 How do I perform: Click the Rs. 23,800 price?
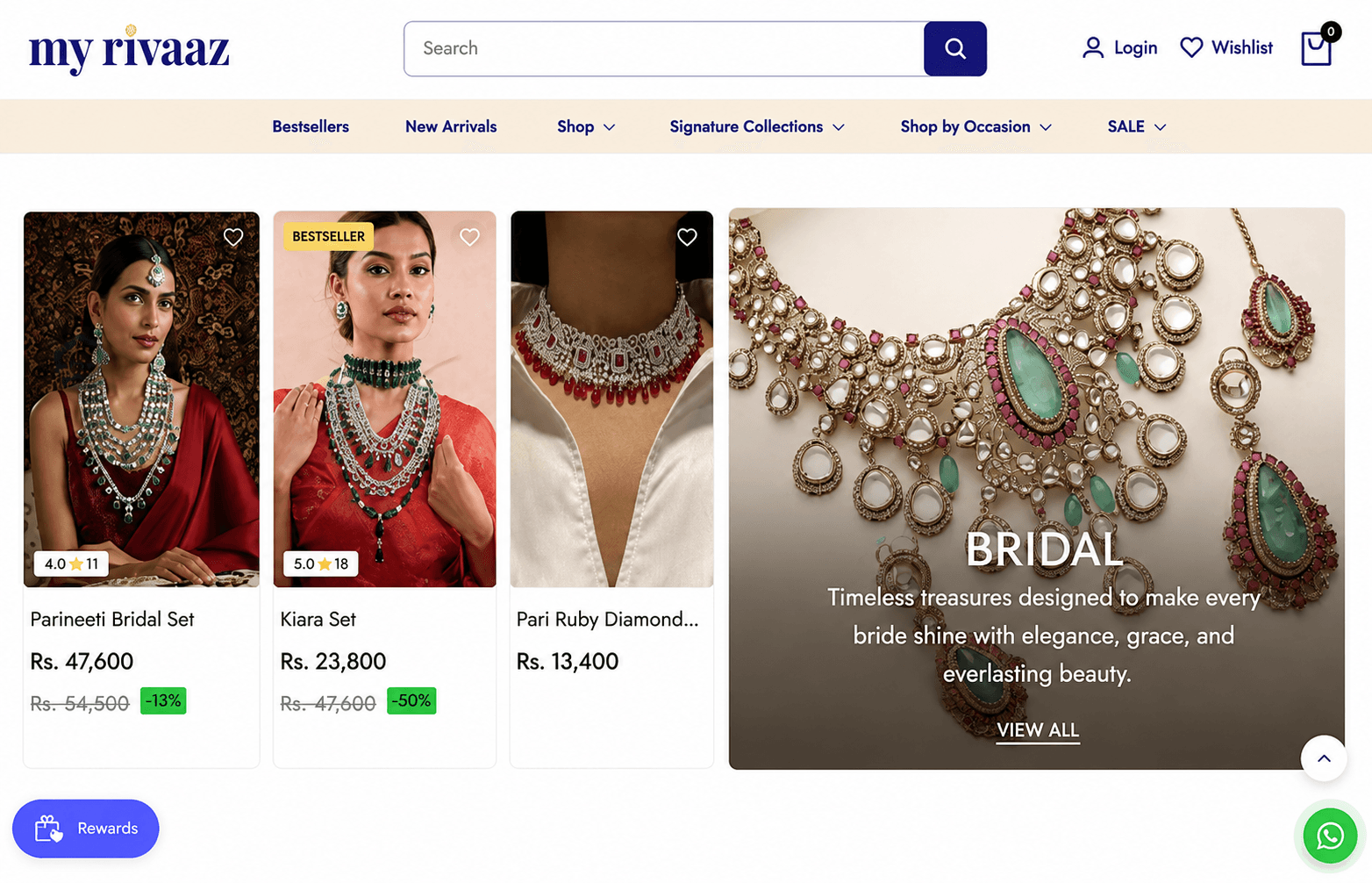(332, 662)
